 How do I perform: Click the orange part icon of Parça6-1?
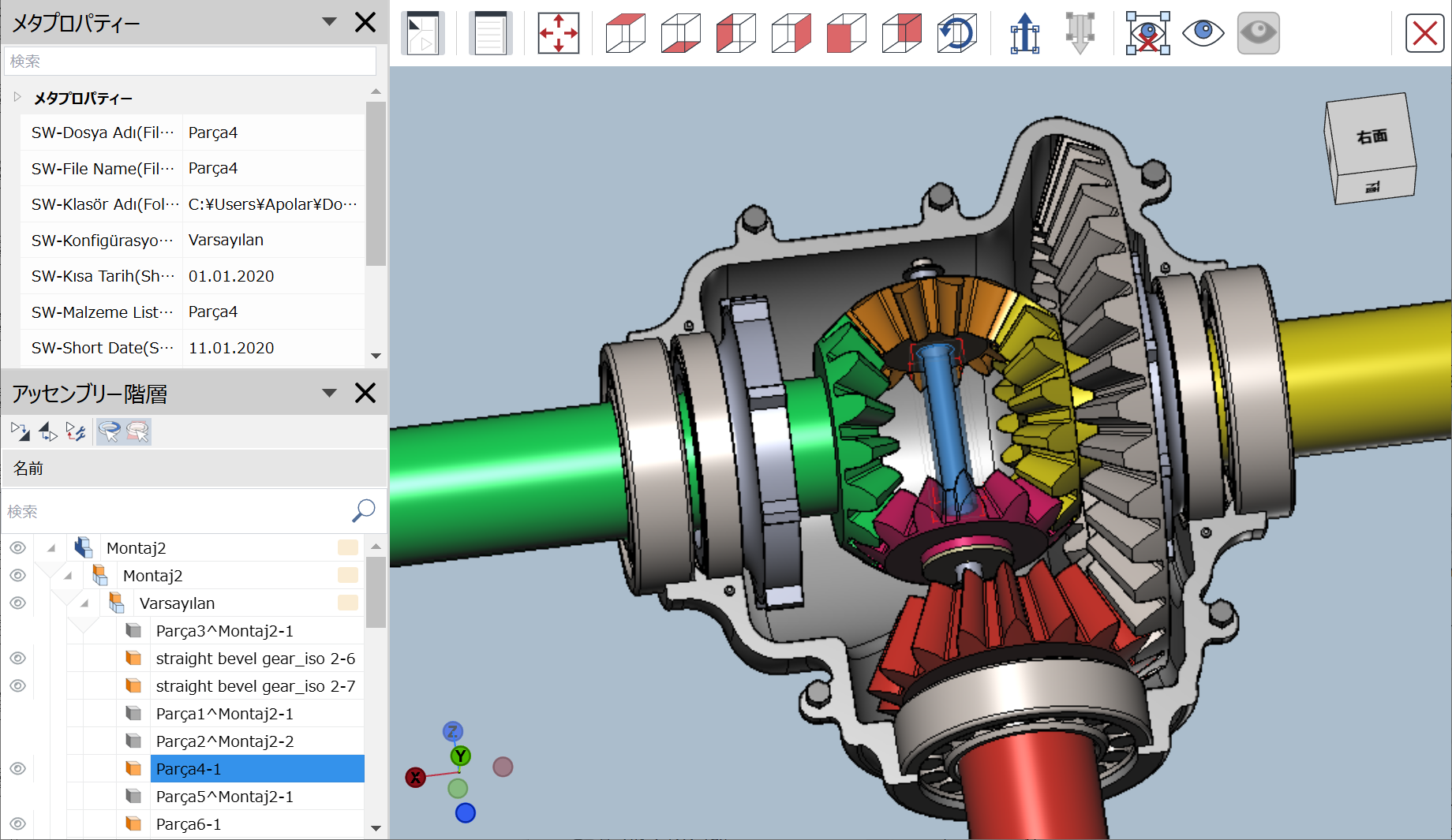133,823
